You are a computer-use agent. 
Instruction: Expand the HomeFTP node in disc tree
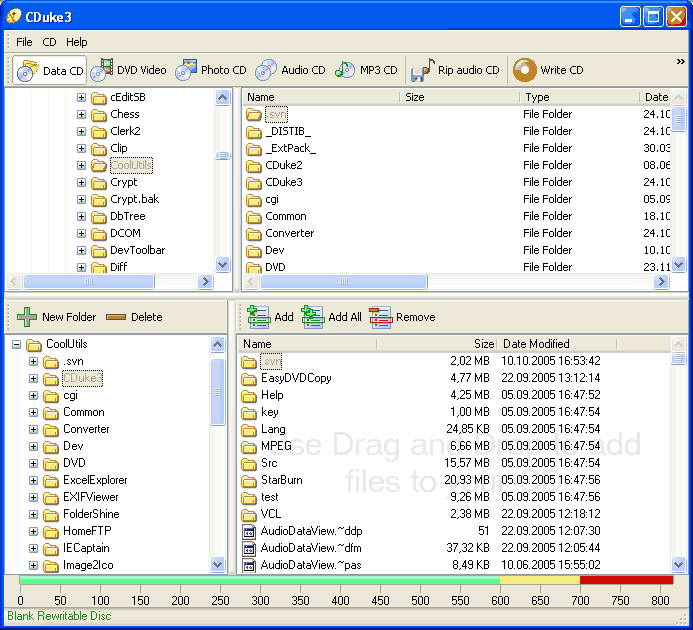(34, 531)
